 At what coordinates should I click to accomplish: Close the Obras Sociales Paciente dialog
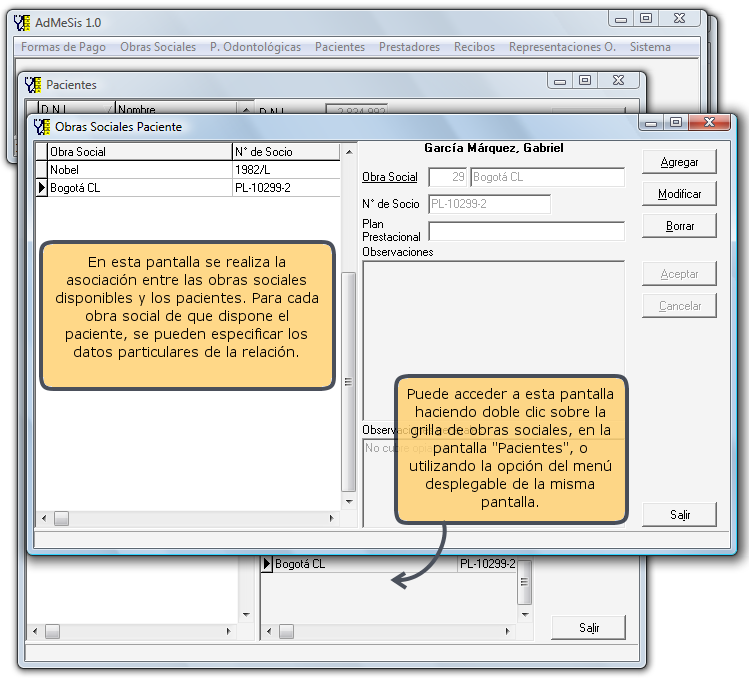point(711,122)
